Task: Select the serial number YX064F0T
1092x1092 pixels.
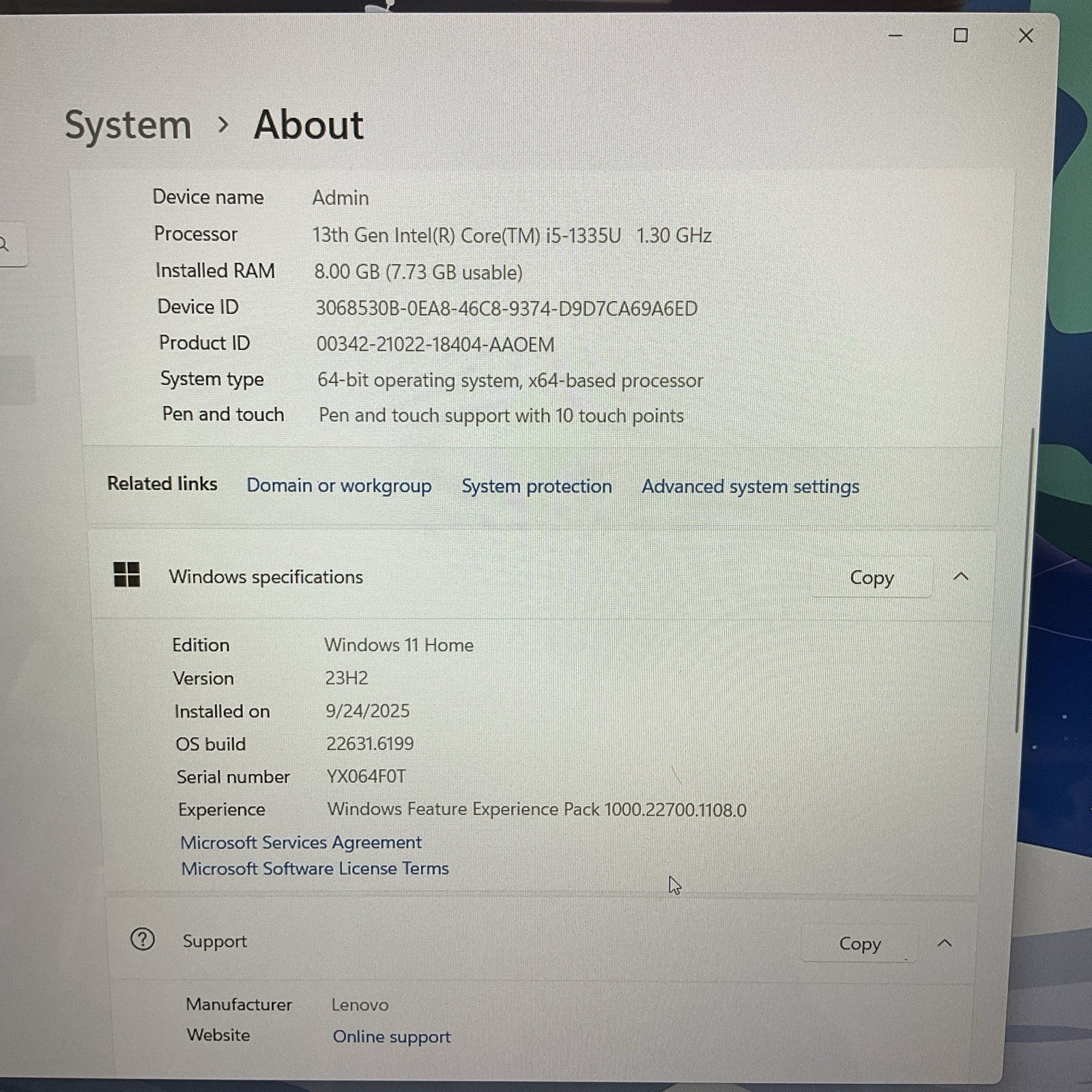Action: click(x=366, y=776)
